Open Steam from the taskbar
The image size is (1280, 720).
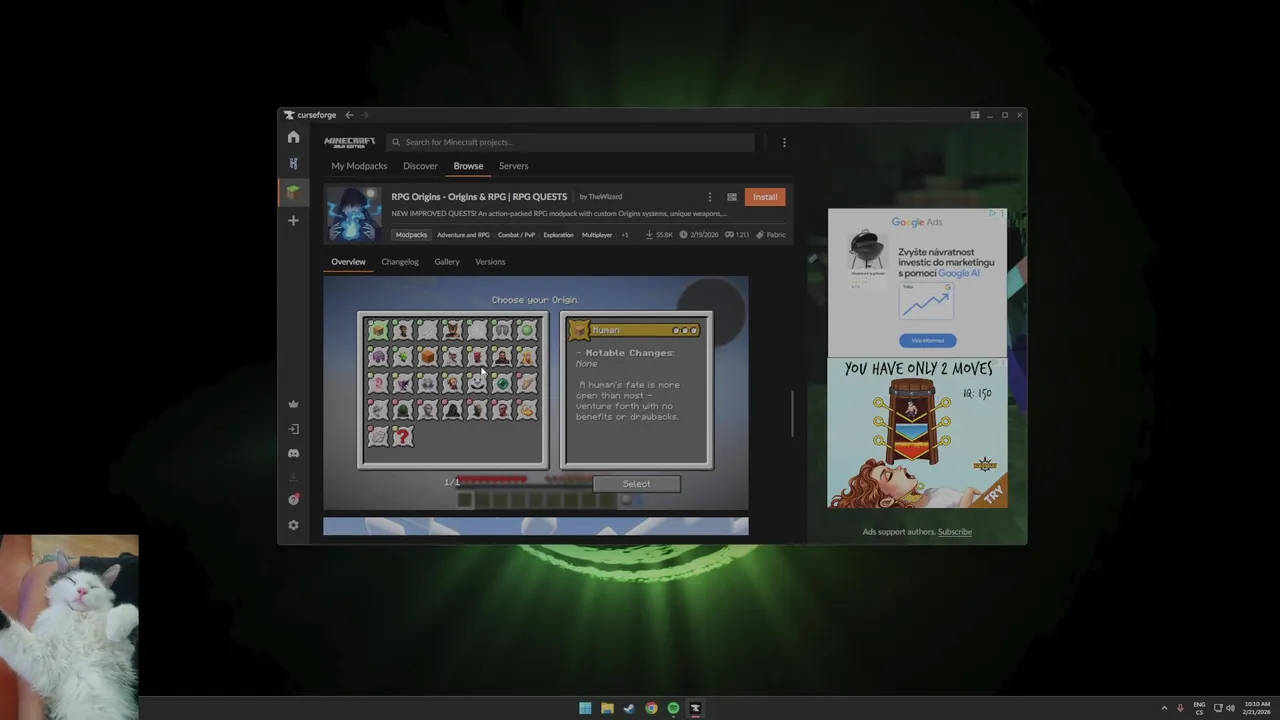(x=629, y=708)
